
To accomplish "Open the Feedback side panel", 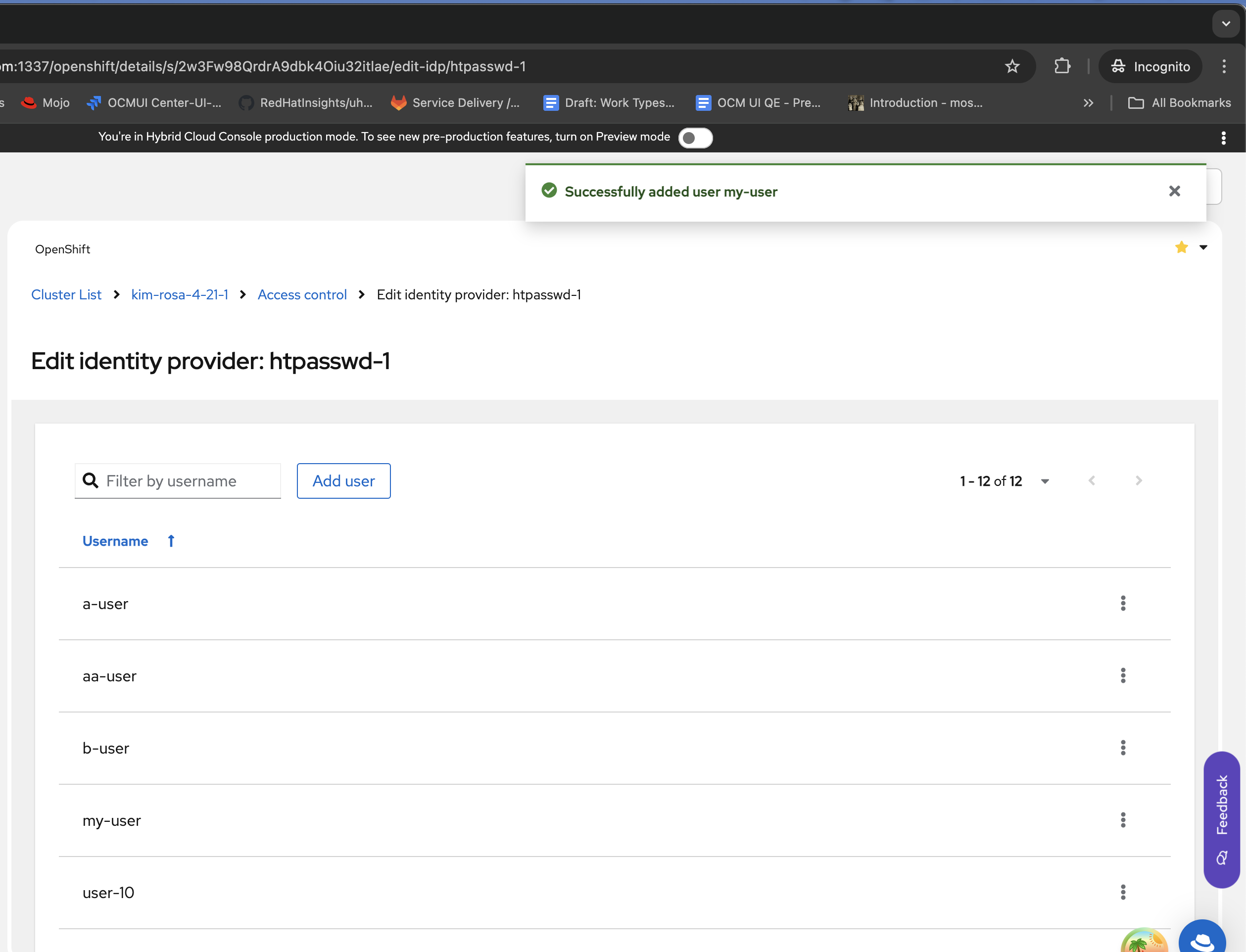I will [1222, 819].
